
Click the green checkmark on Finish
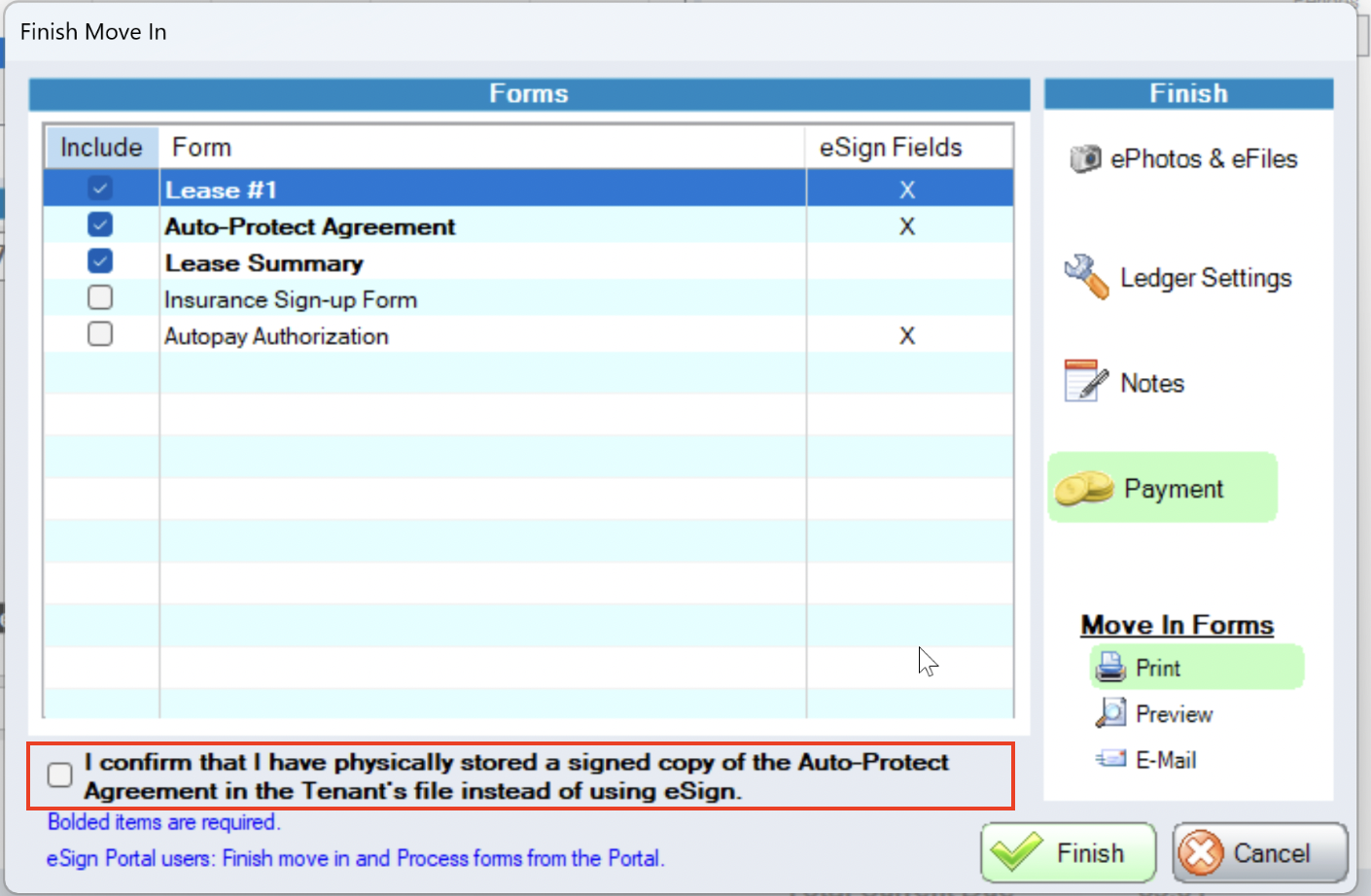[1017, 852]
